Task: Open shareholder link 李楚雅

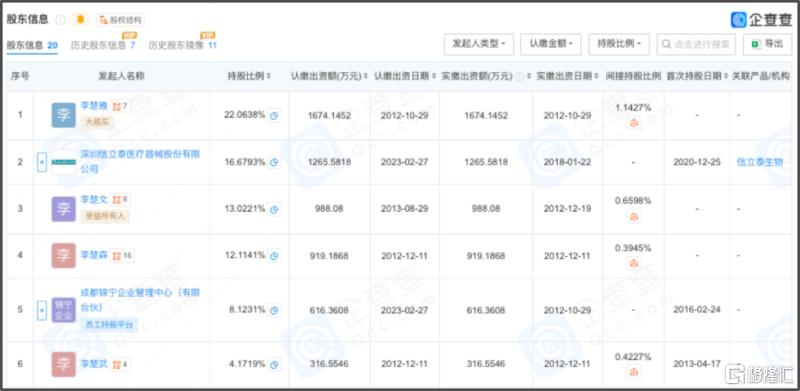Action: pos(94,106)
